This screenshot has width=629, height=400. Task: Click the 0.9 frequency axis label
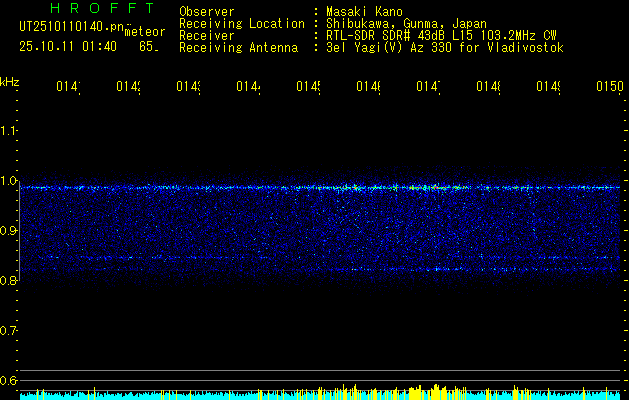click(x=8, y=231)
